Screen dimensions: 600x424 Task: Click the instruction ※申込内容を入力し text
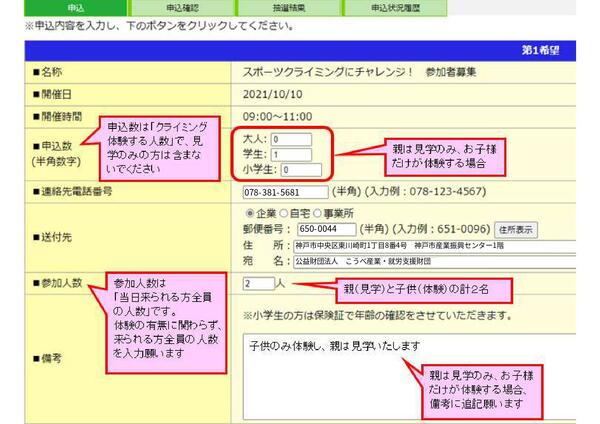click(x=159, y=26)
